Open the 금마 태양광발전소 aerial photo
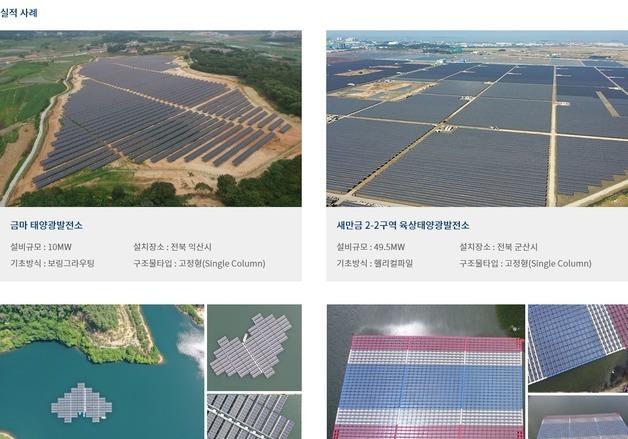Viewport: 628px width, 439px height. pyautogui.click(x=151, y=119)
